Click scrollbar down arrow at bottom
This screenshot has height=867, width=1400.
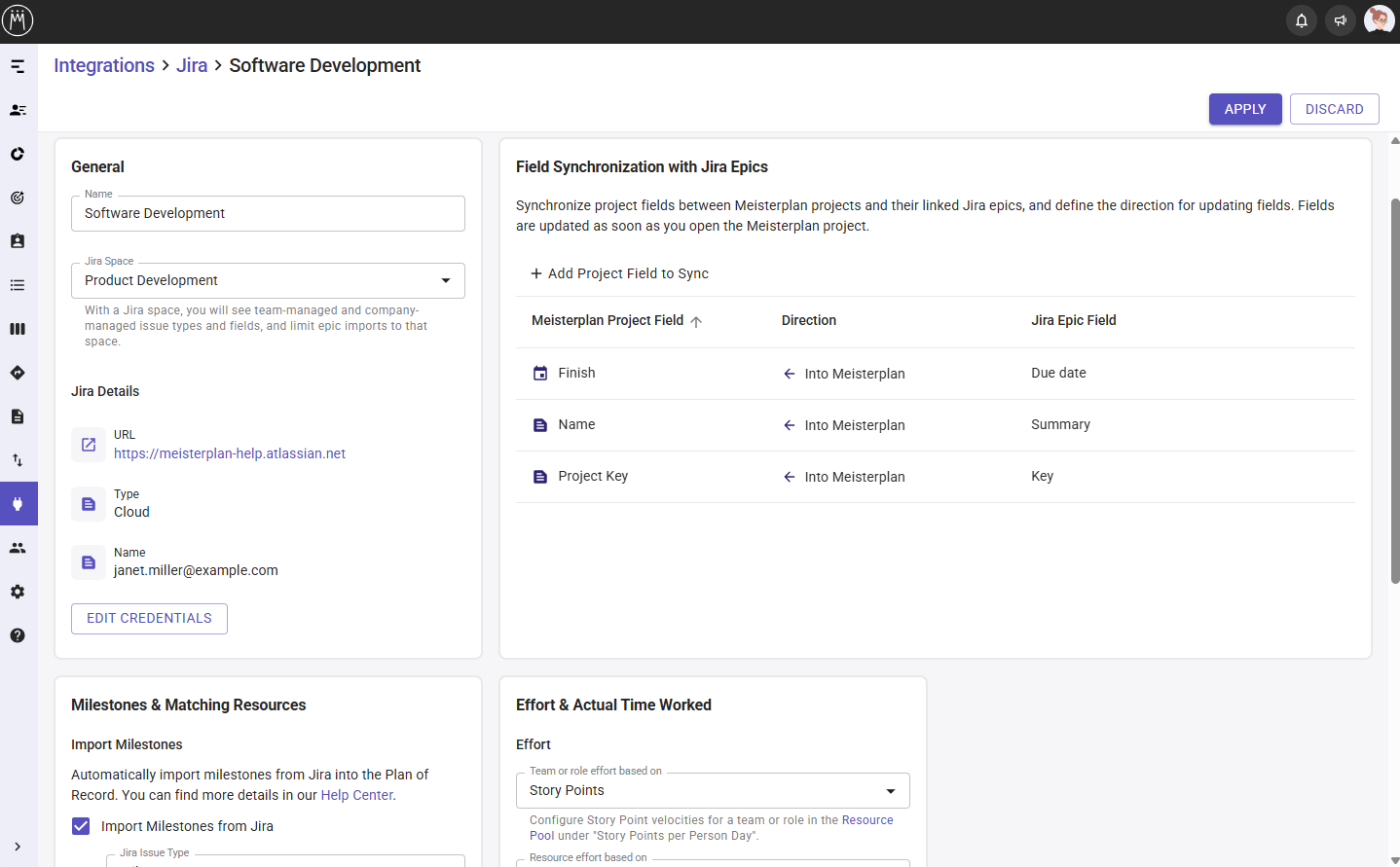click(x=1395, y=860)
